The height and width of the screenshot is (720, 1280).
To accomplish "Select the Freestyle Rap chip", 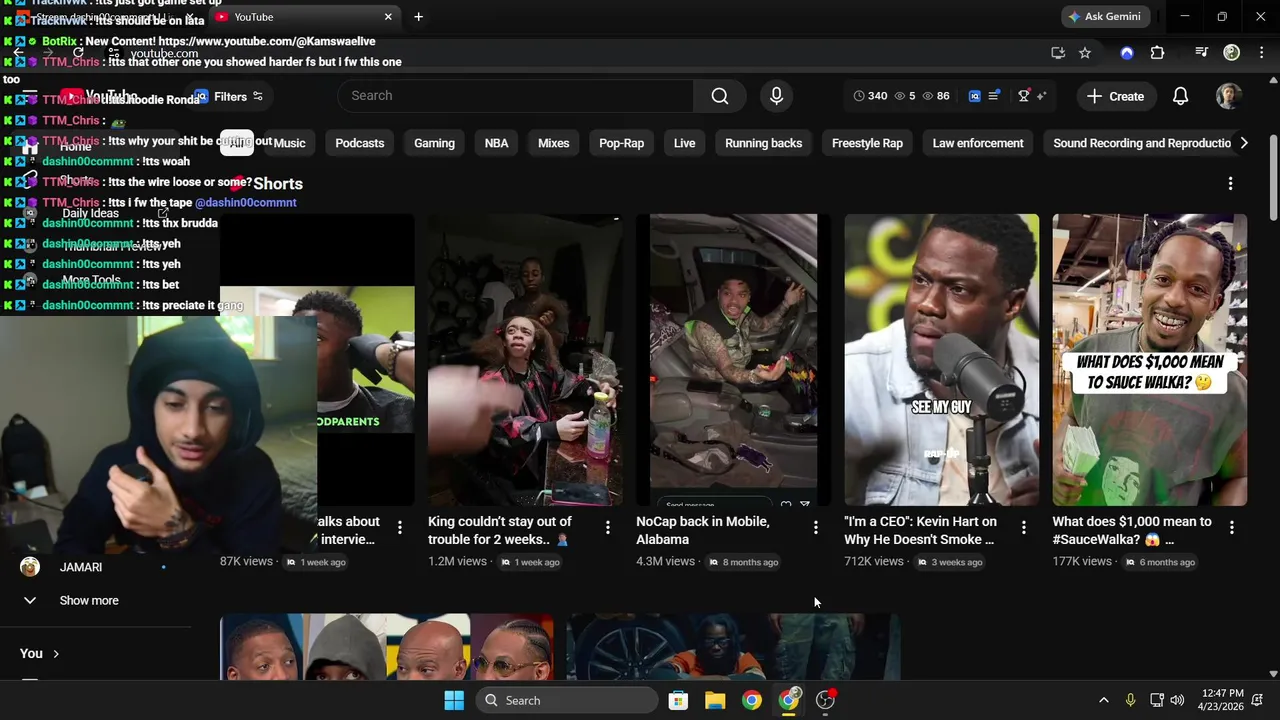I will coord(867,143).
